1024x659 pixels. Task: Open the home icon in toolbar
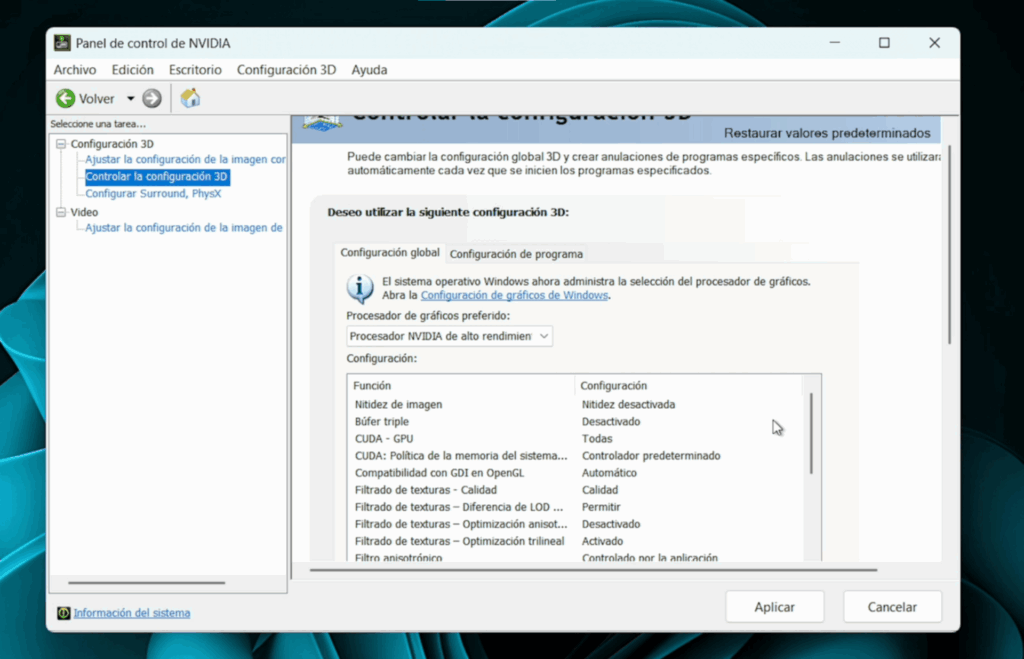[x=190, y=98]
